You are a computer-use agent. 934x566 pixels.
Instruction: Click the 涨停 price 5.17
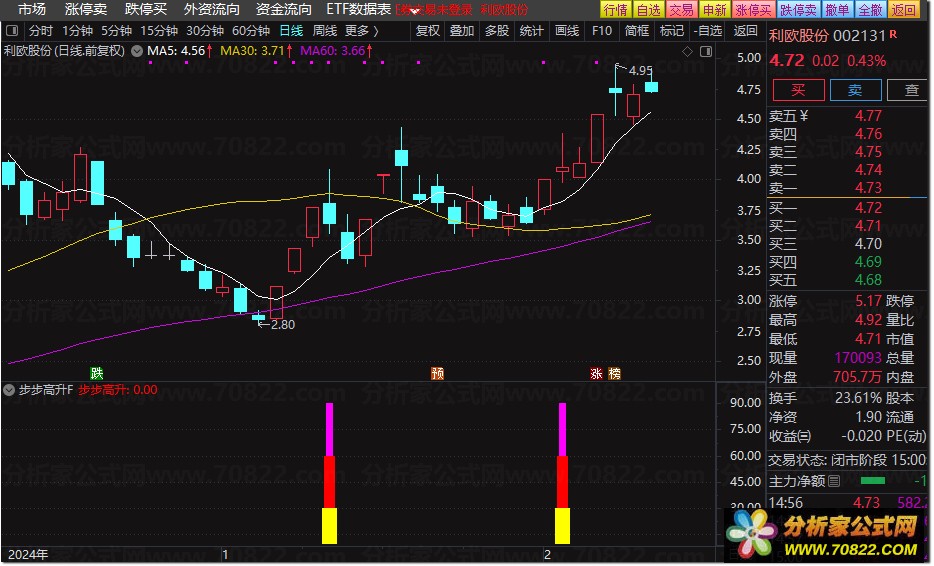tap(868, 301)
